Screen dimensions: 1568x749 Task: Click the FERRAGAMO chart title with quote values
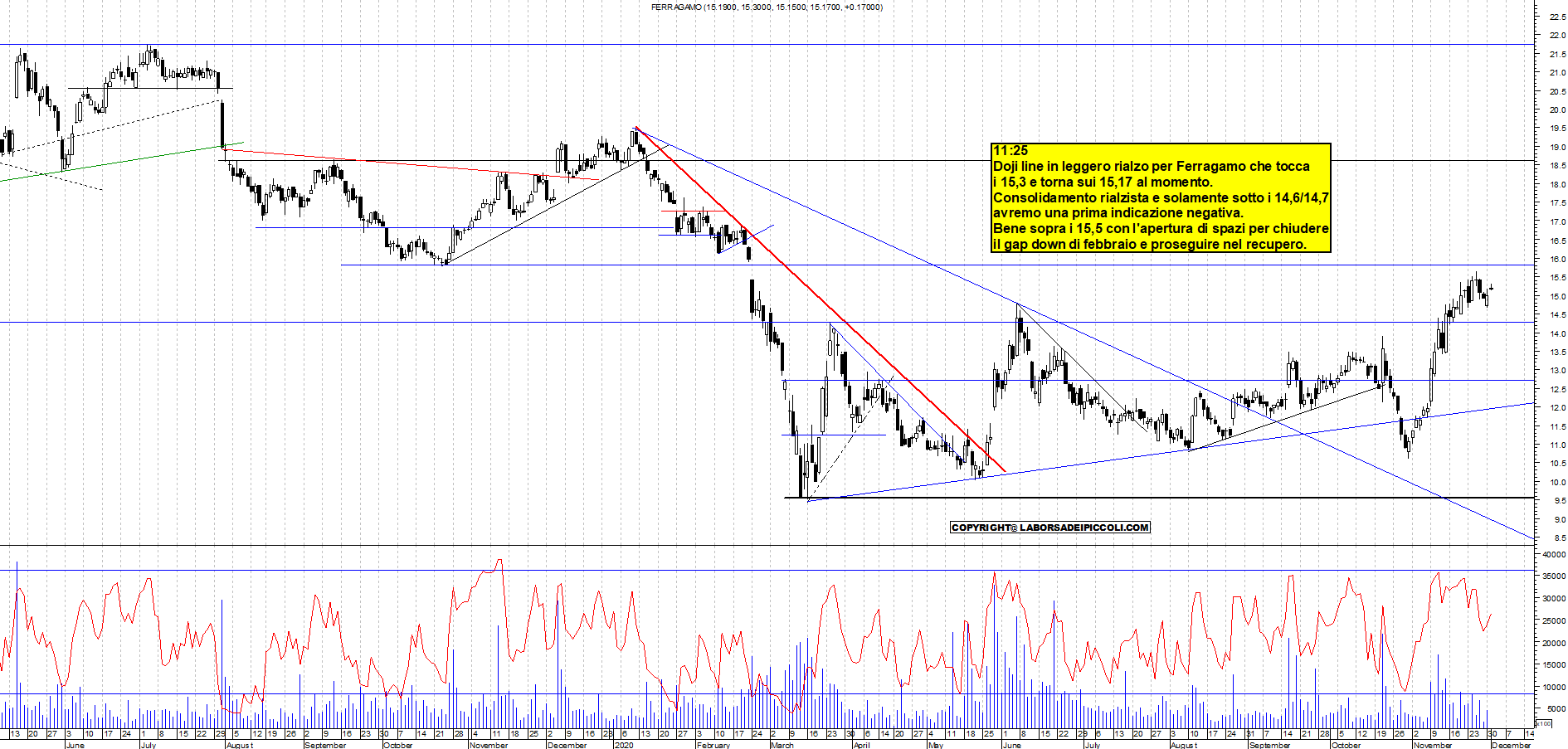coord(767,7)
